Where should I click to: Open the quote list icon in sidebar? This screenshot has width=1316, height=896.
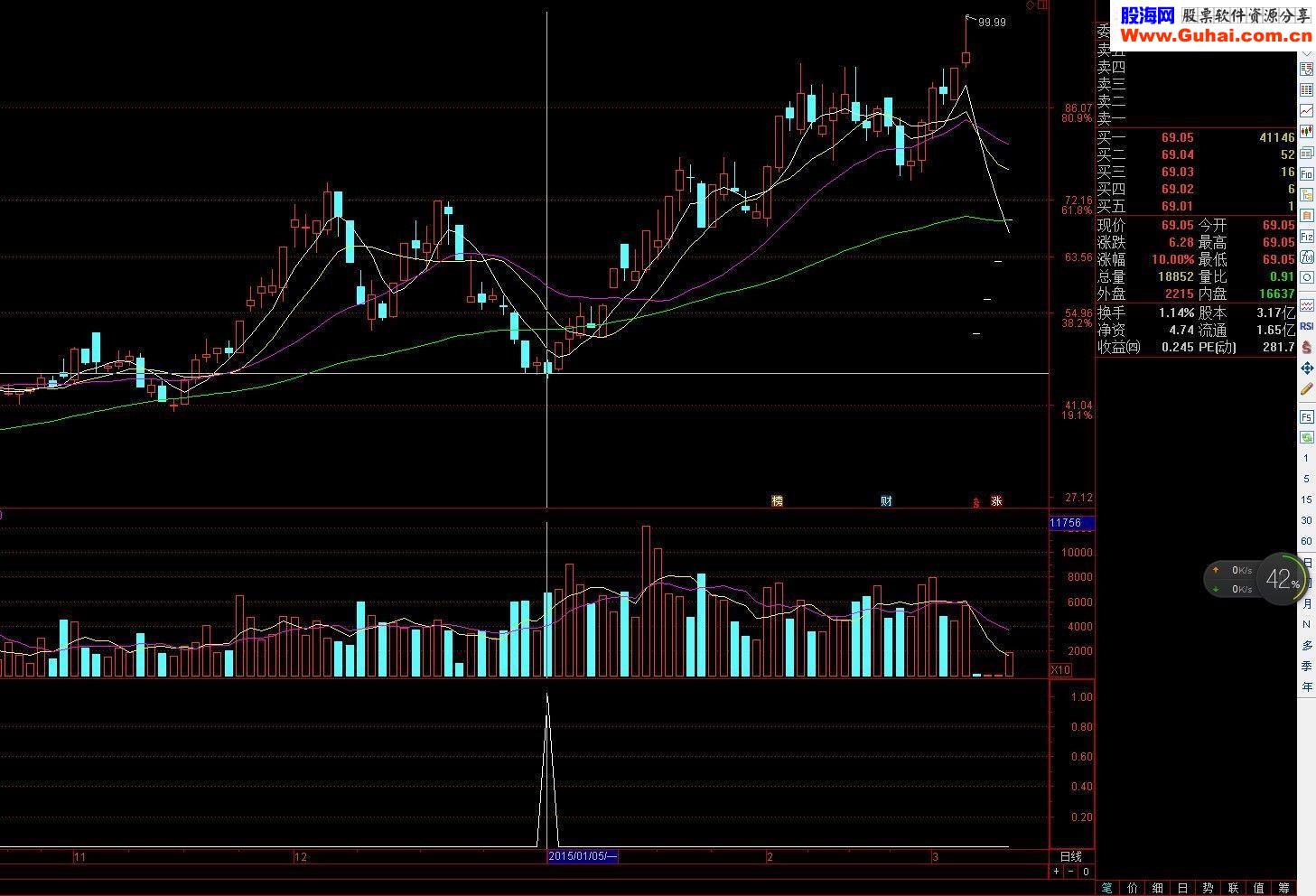[1307, 68]
